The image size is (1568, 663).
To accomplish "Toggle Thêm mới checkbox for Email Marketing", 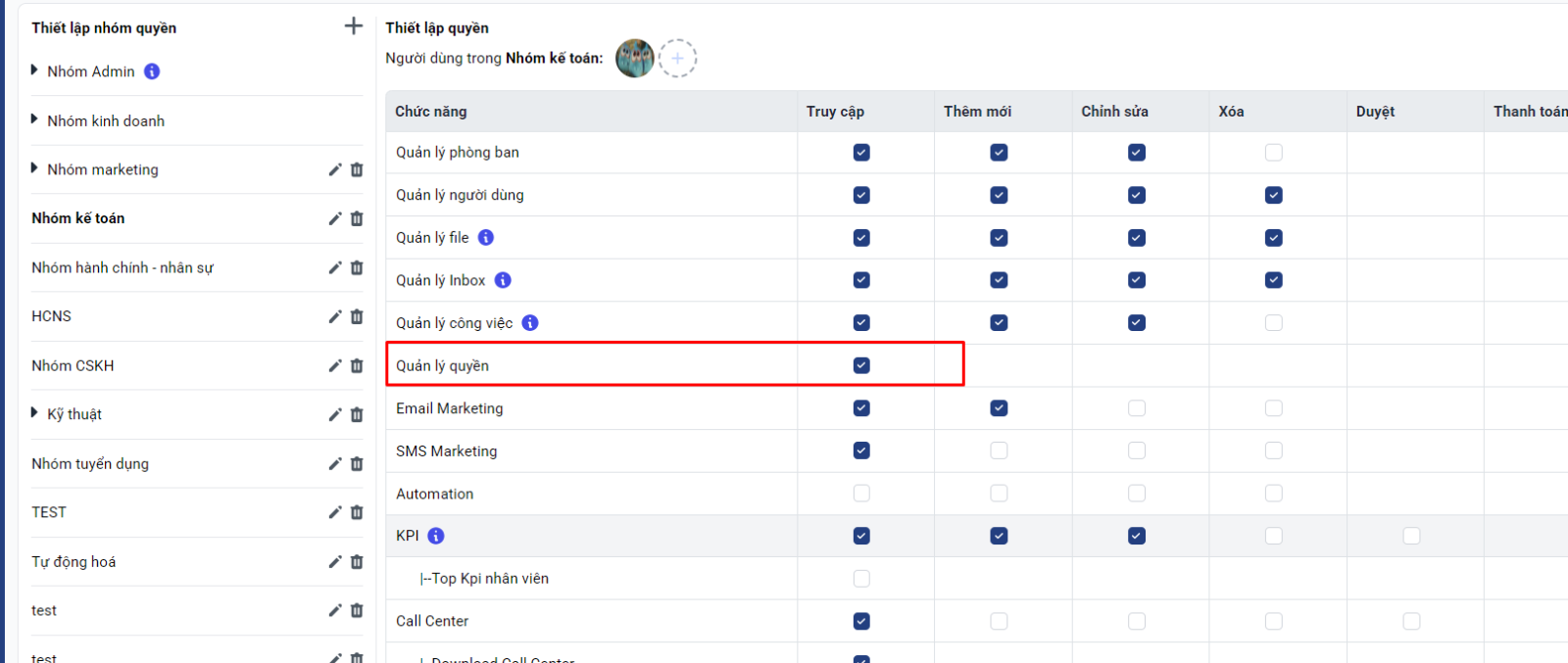I will 999,408.
